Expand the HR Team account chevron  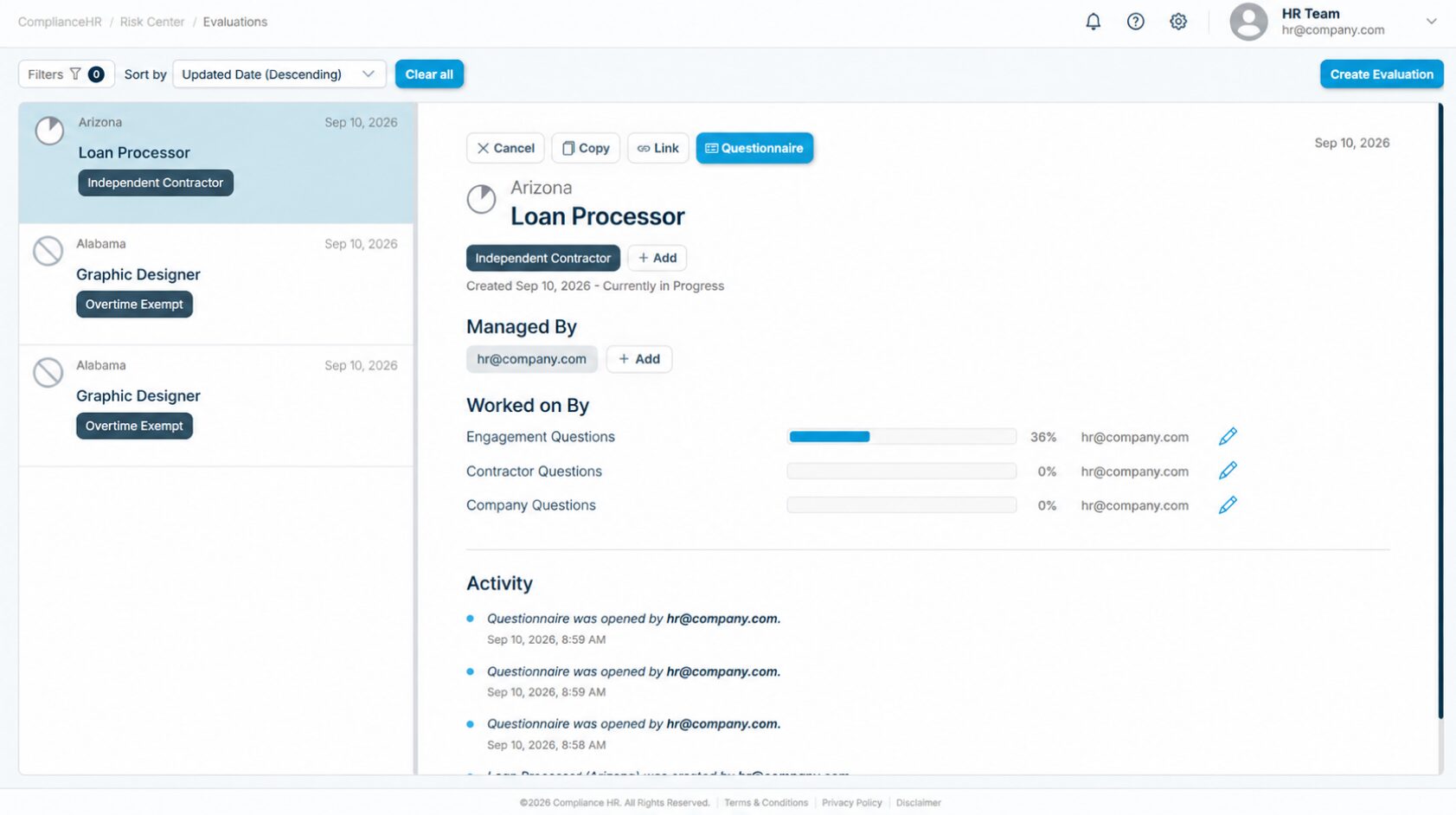(x=1431, y=22)
